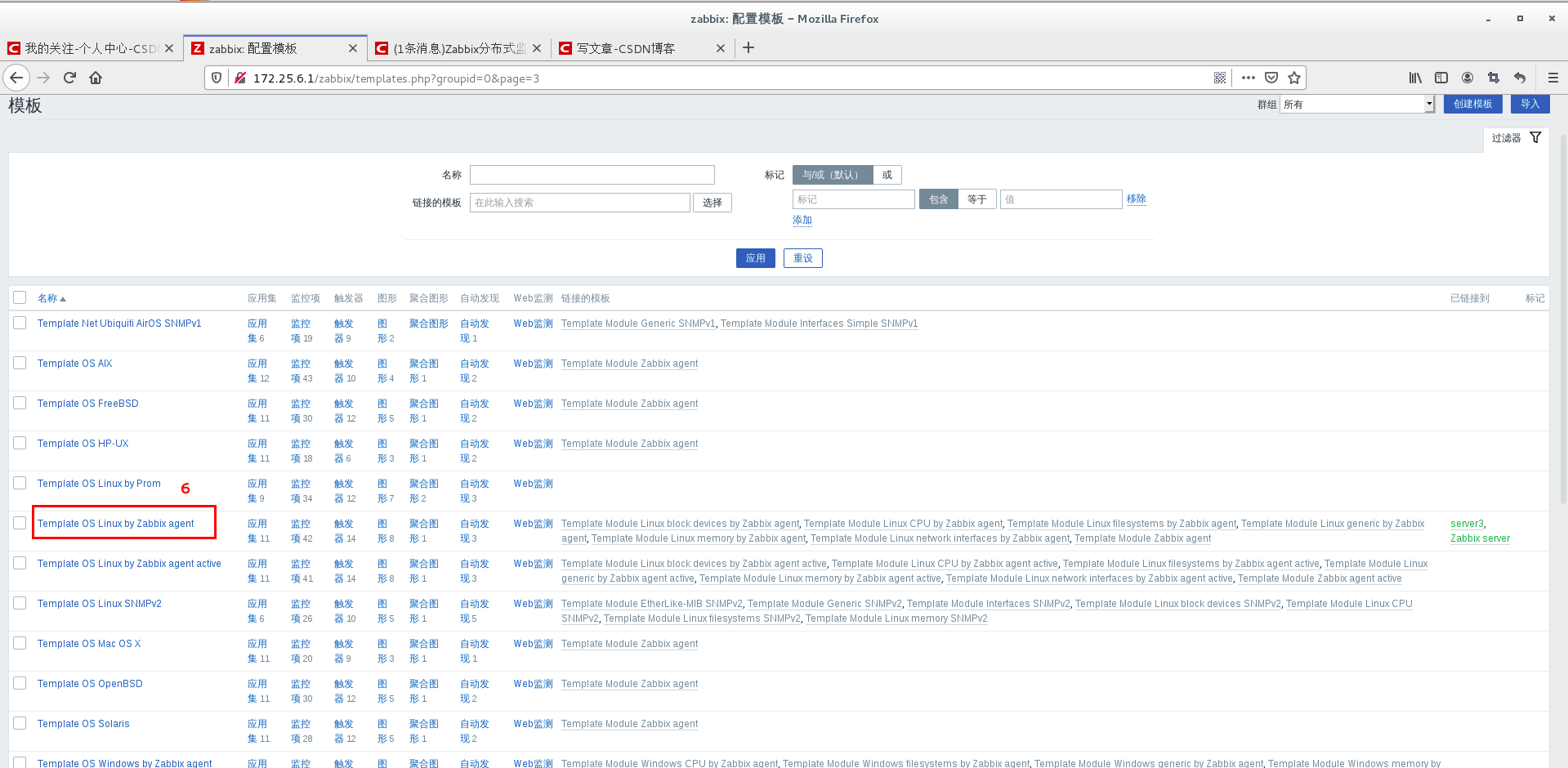Bookmark this page with the star icon

point(1293,78)
